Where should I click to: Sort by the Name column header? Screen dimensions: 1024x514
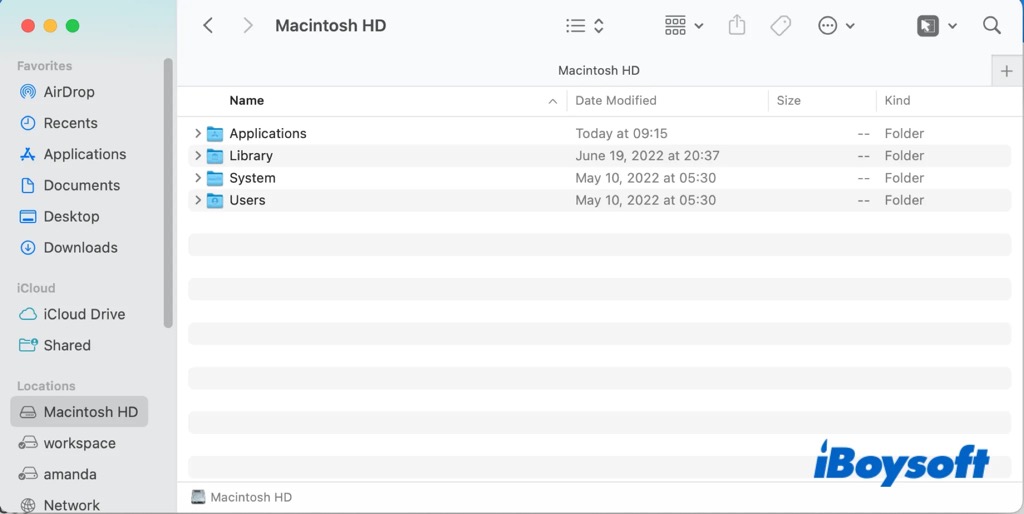[246, 101]
